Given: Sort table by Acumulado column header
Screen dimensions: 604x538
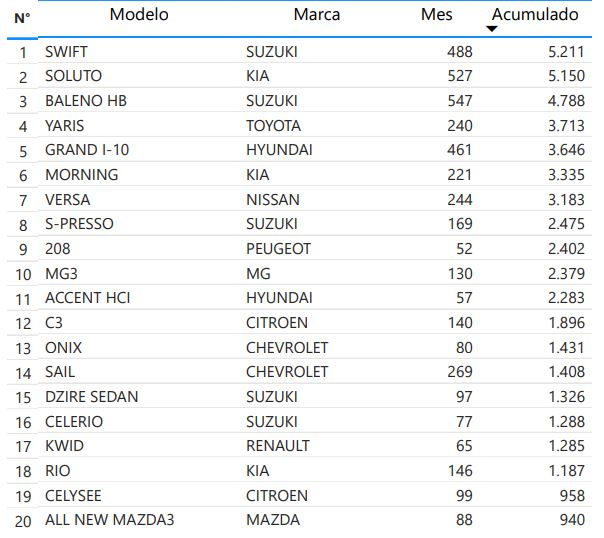Looking at the screenshot, I should tap(534, 14).
